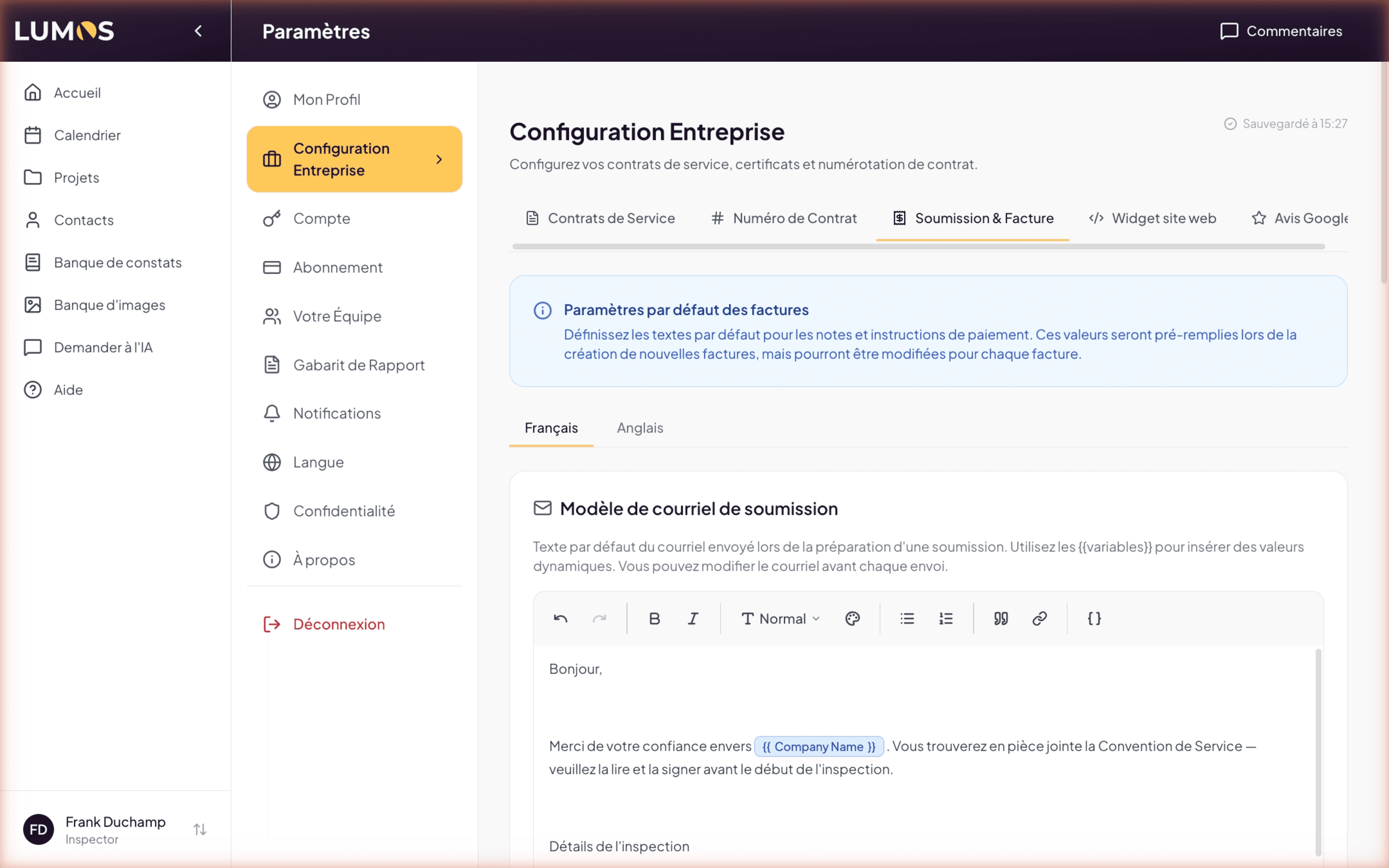Screen dimensions: 1389x868
Task: Select the Français language tab
Action: pyautogui.click(x=551, y=428)
